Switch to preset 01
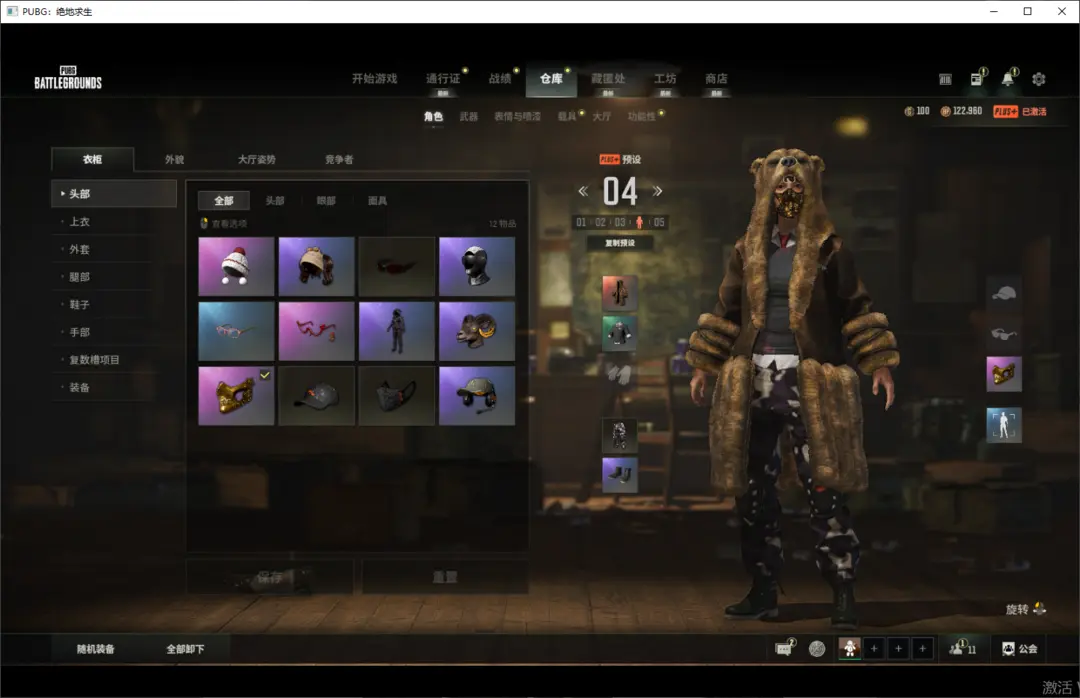 581,223
